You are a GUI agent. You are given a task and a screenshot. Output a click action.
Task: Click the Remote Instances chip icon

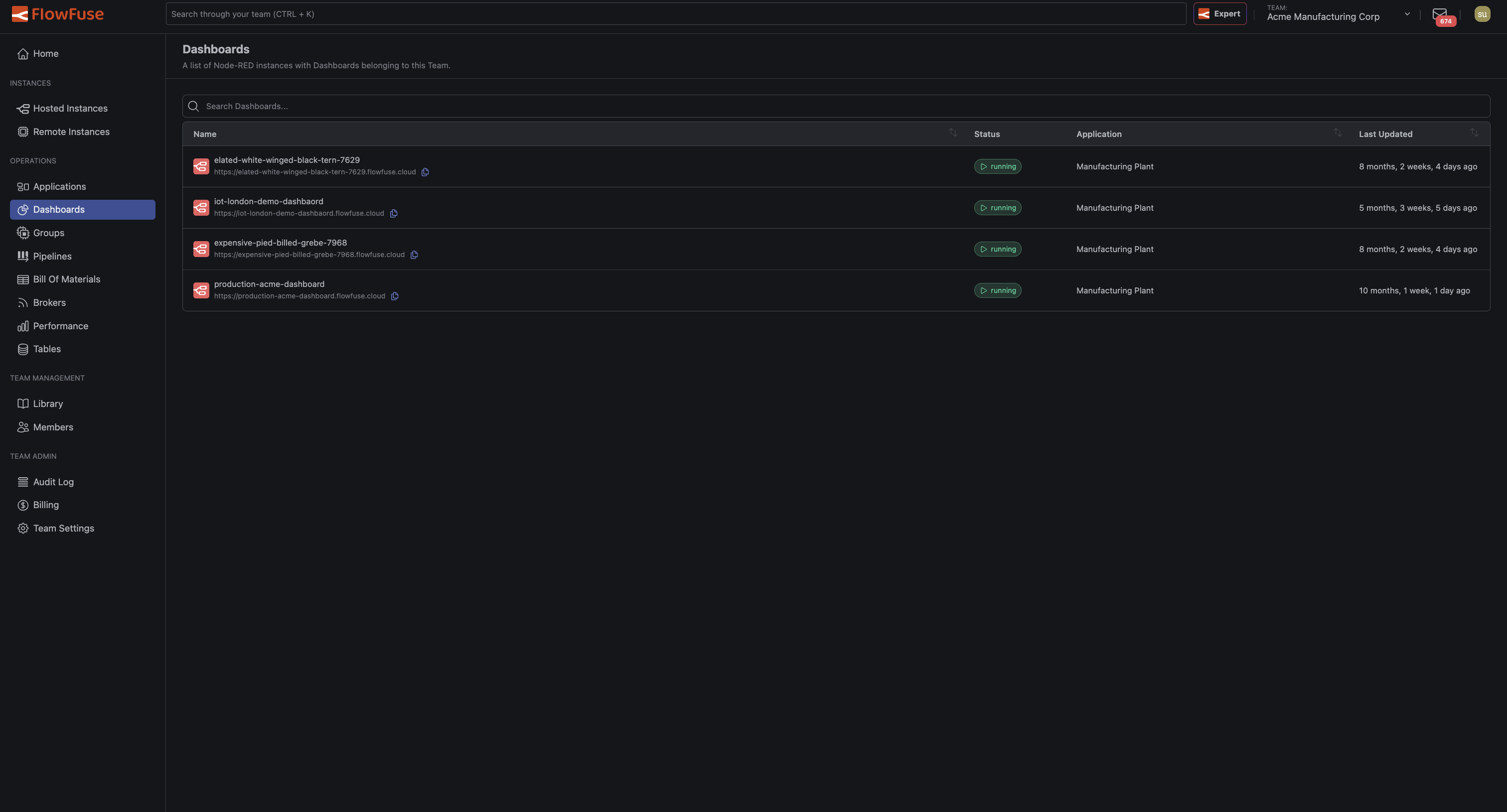[x=23, y=132]
